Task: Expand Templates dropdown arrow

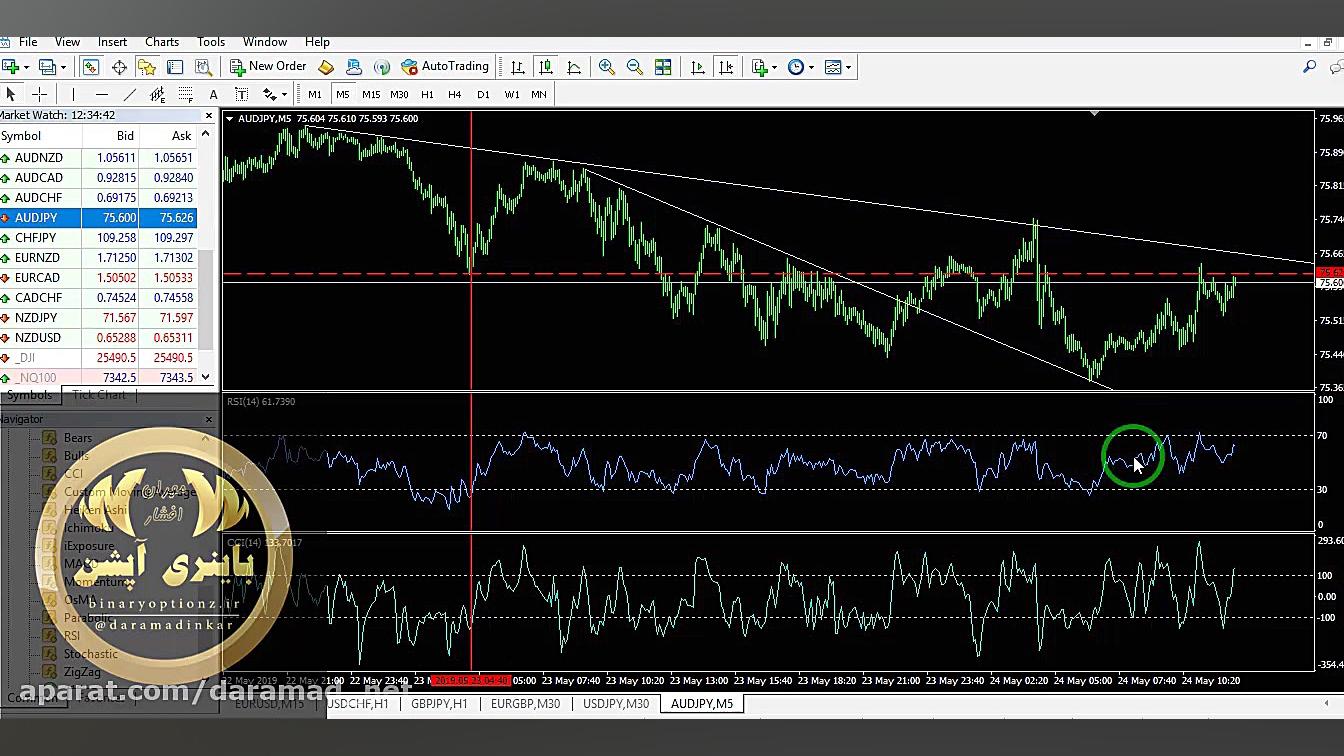Action: 848,67
